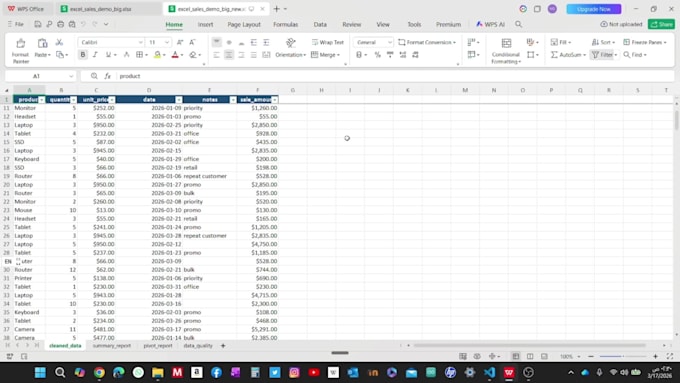
Task: Click the Cut scissors icon
Action: (x=59, y=43)
